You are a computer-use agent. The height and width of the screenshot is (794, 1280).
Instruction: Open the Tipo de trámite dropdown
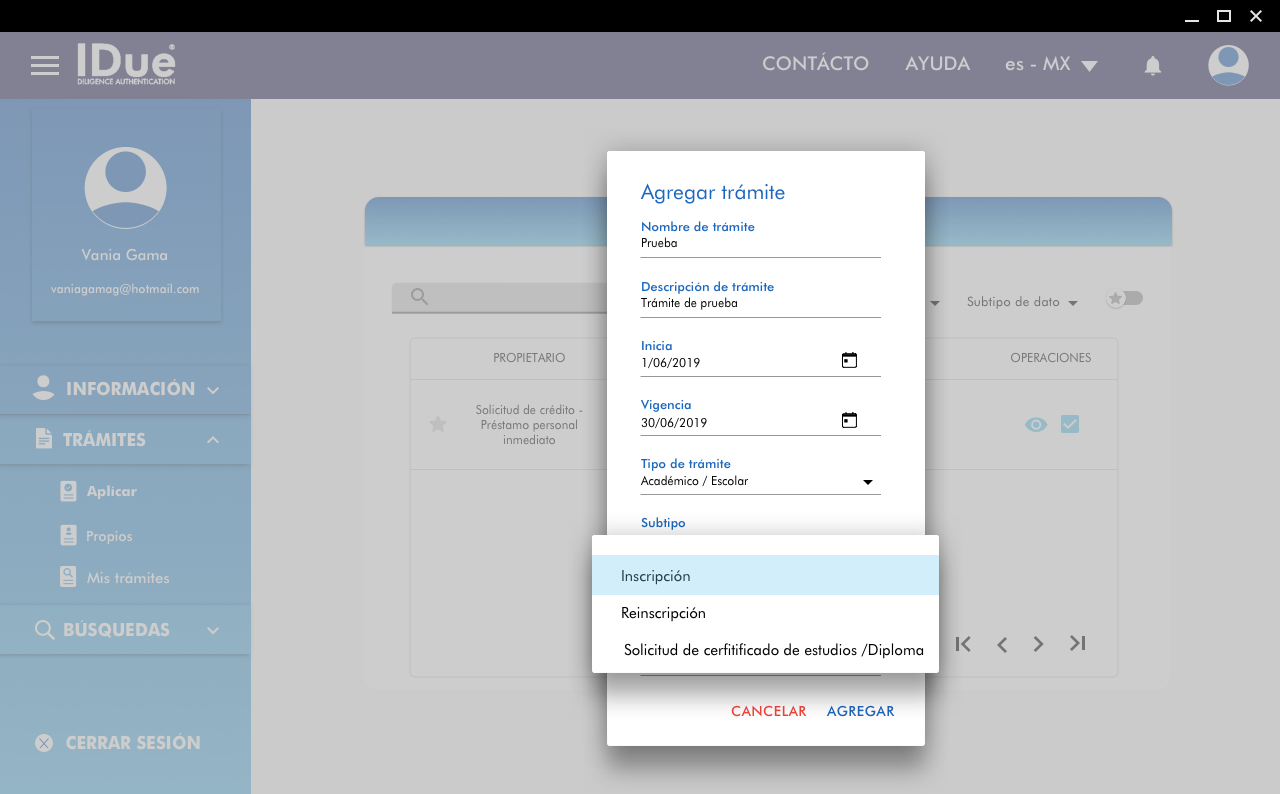tap(760, 482)
